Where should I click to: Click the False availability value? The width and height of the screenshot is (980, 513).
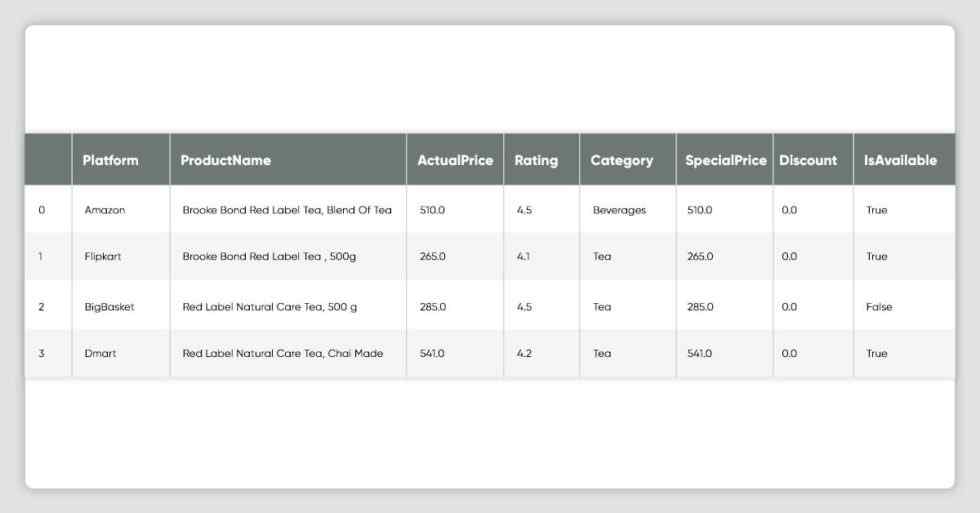click(x=879, y=307)
